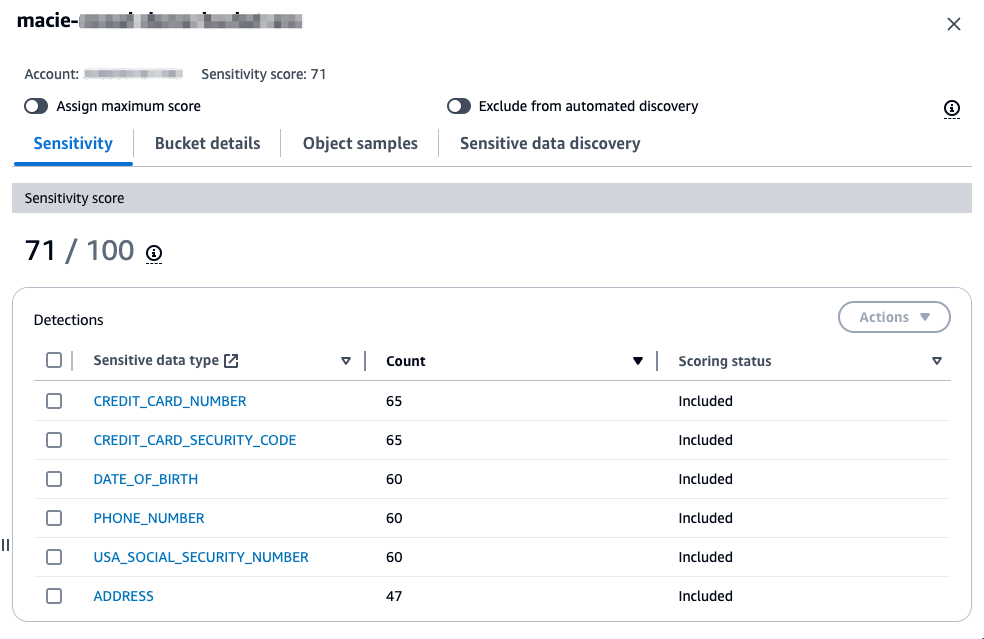
Task: Check the USA_SOCIAL_SECURITY_NUMBER row checkbox
Action: [54, 557]
